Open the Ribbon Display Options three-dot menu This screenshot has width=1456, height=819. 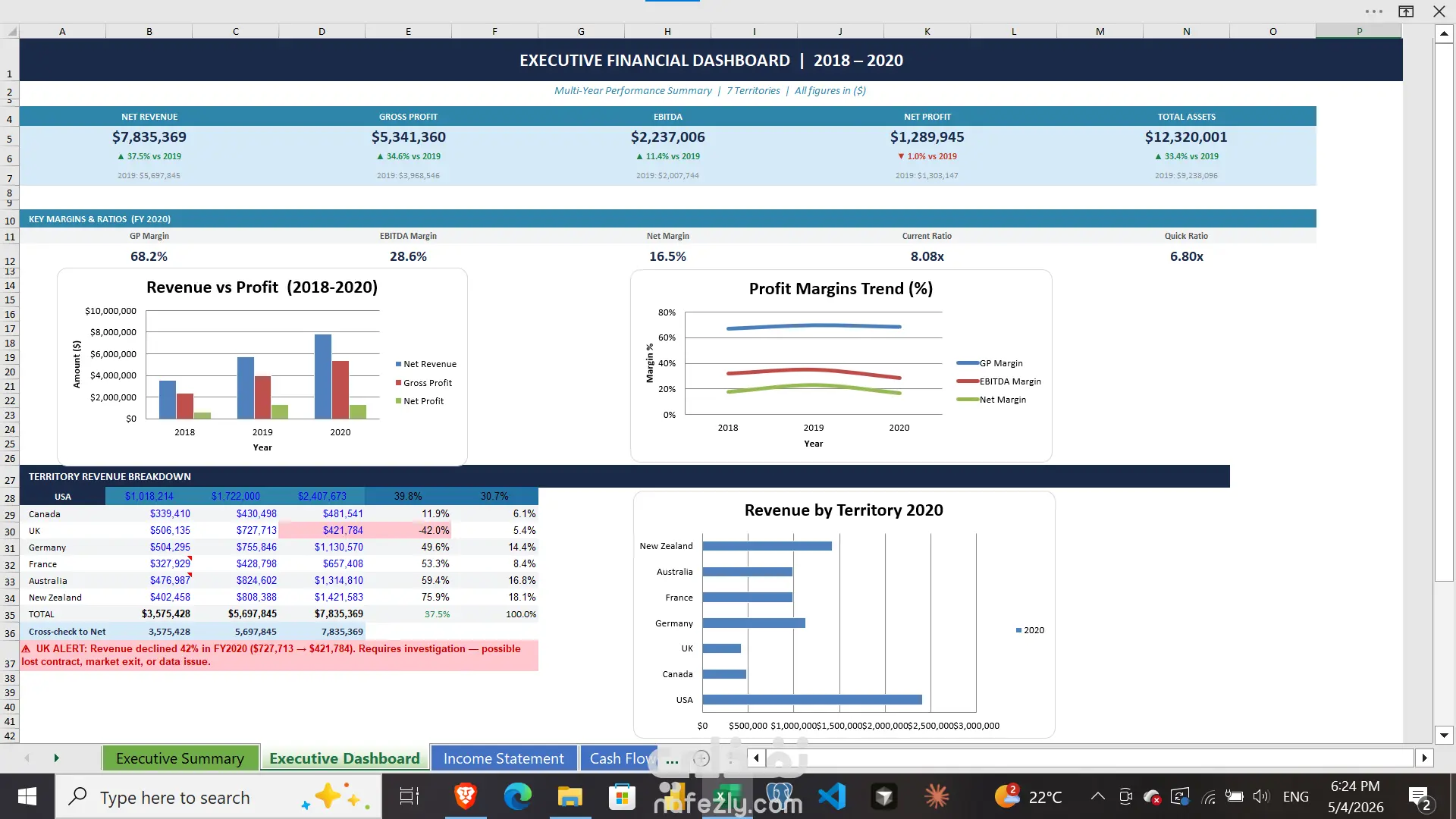point(1373,11)
